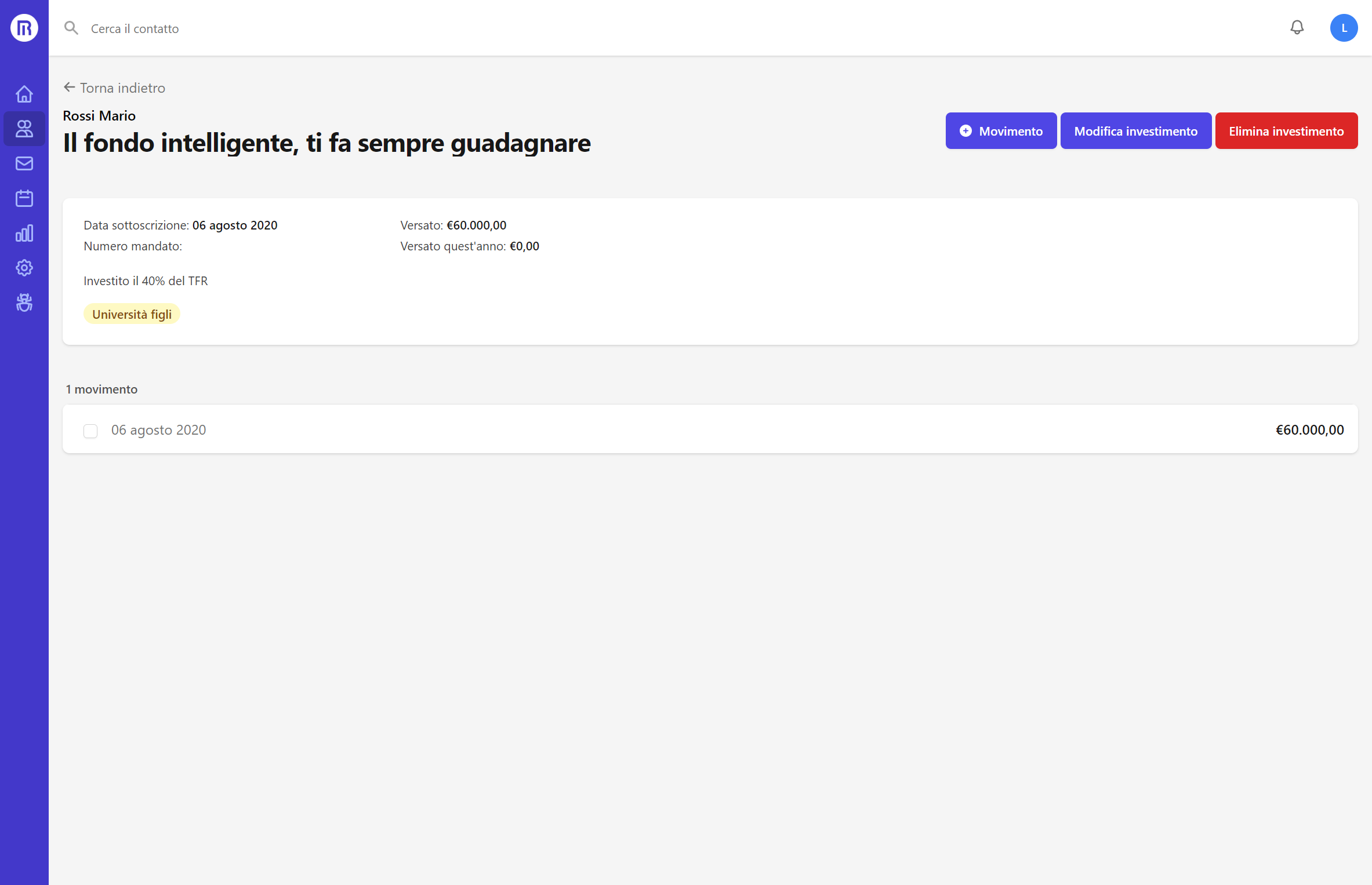Check the 06 agosto 2020 movement checkbox

point(90,431)
